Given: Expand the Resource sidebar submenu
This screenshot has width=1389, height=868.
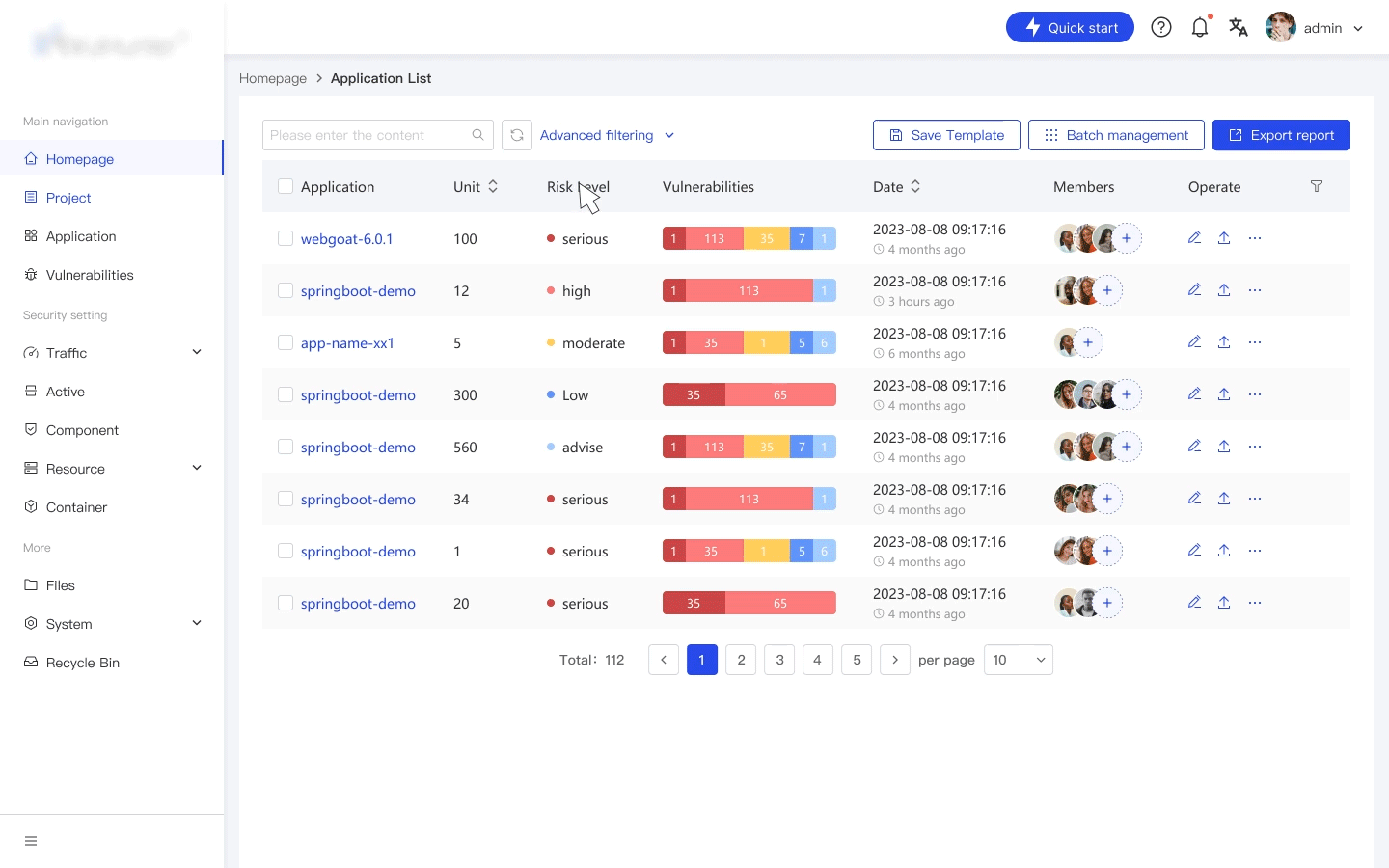Looking at the screenshot, I should point(197,468).
